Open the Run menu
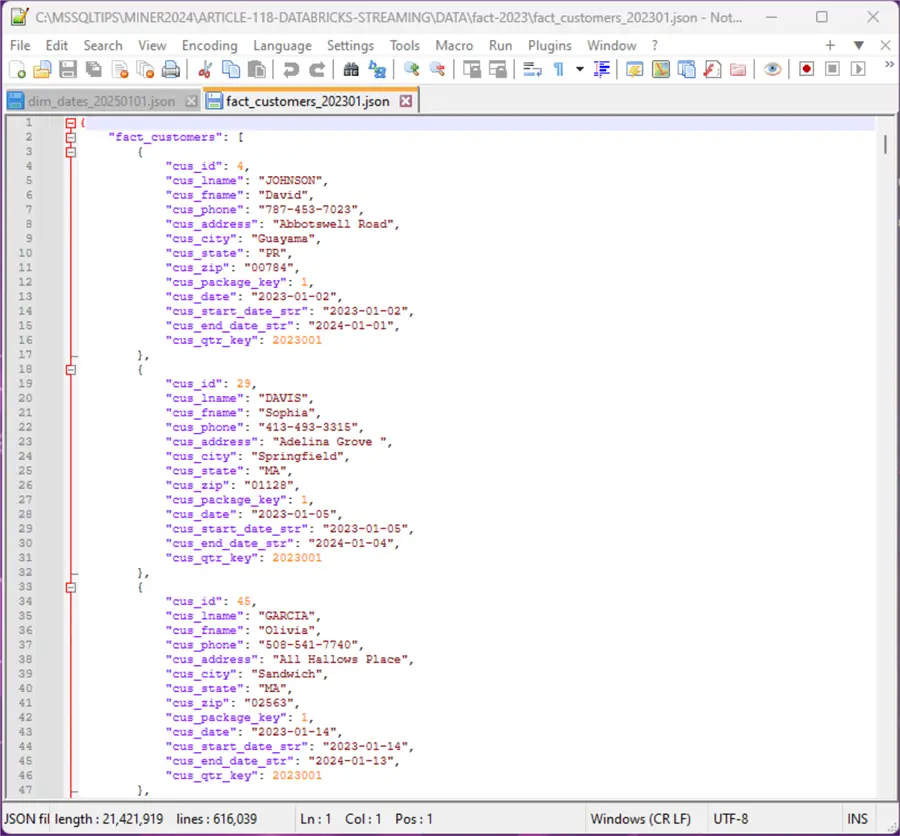The width and height of the screenshot is (900, 836). pyautogui.click(x=501, y=45)
